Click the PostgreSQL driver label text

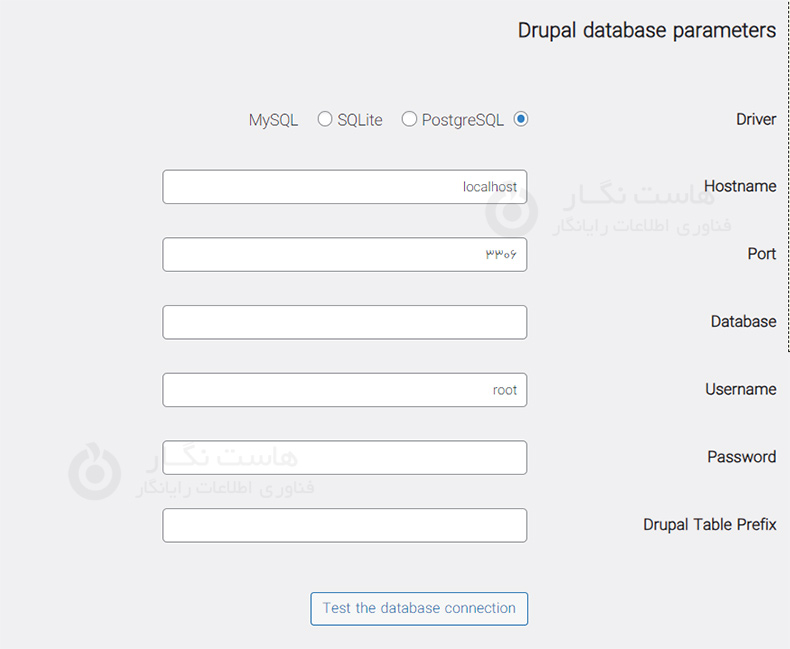463,120
